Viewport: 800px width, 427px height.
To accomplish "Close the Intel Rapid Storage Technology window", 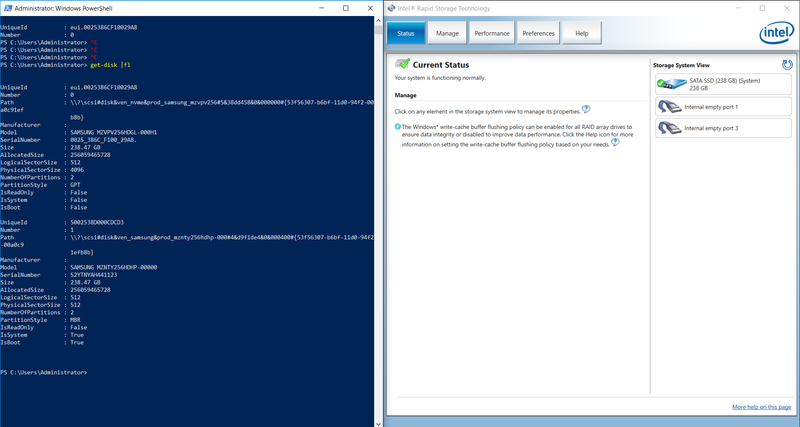I will point(787,8).
